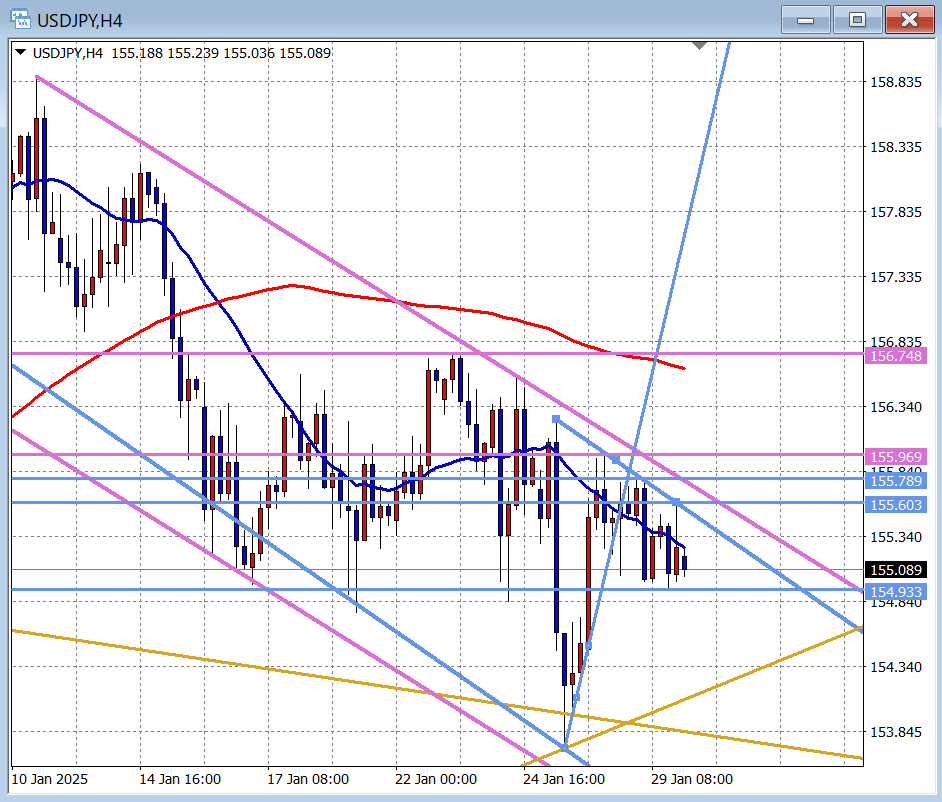Click the grey chart shift triangle marker
Screen dimensions: 942x802
pos(700,45)
